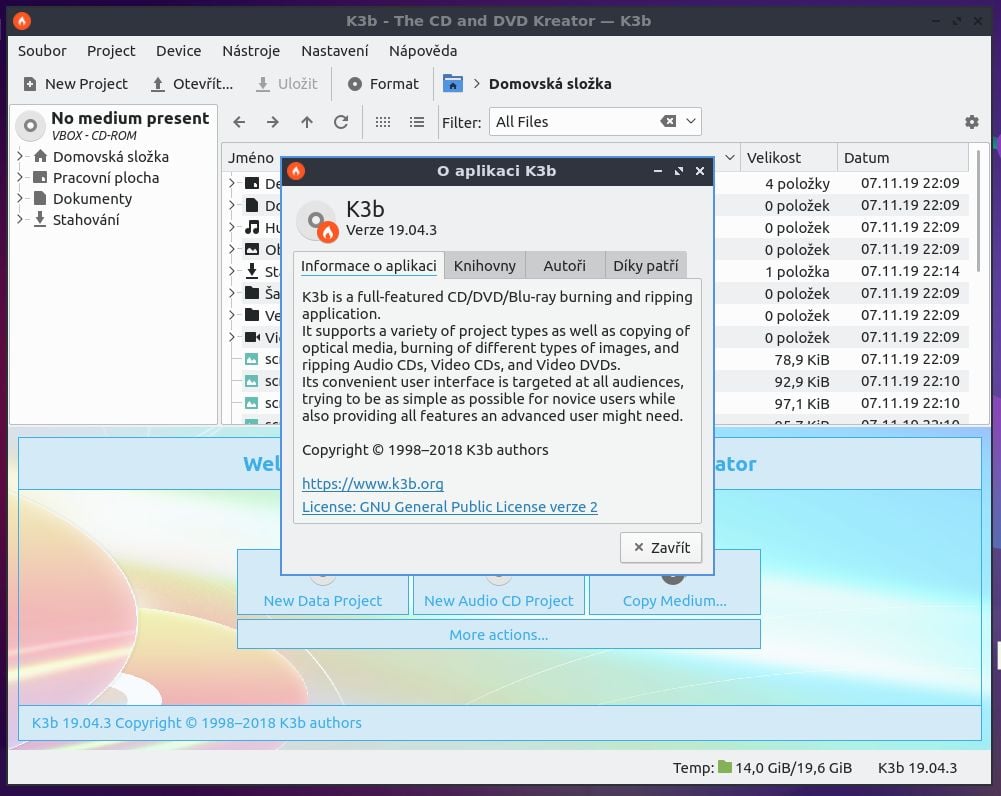1001x796 pixels.
Task: Open the https://www.k3b.org link
Action: tap(372, 484)
